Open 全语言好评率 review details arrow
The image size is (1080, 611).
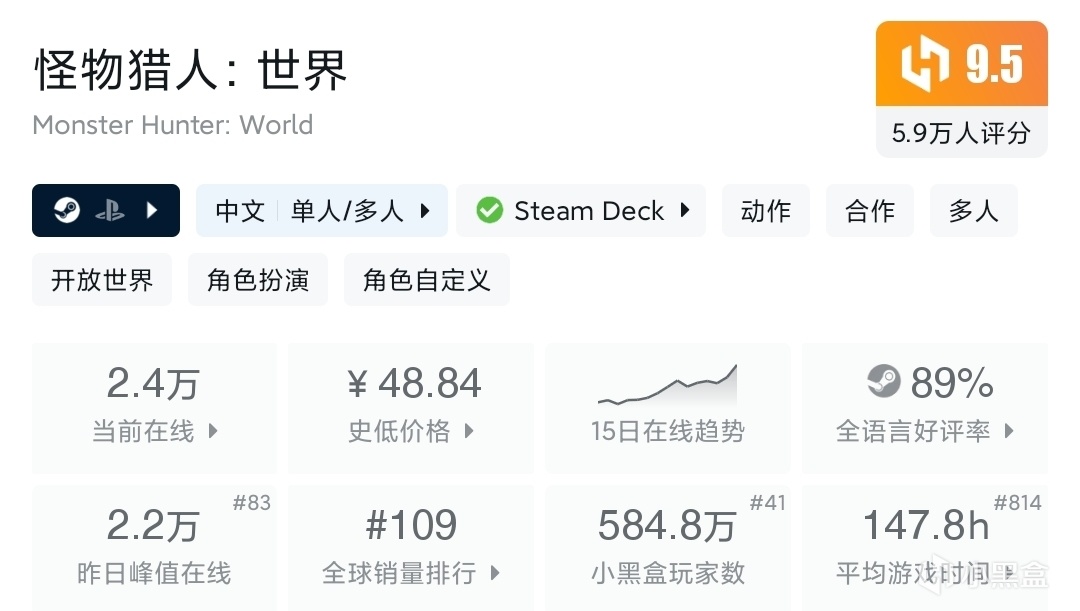pyautogui.click(x=1009, y=432)
